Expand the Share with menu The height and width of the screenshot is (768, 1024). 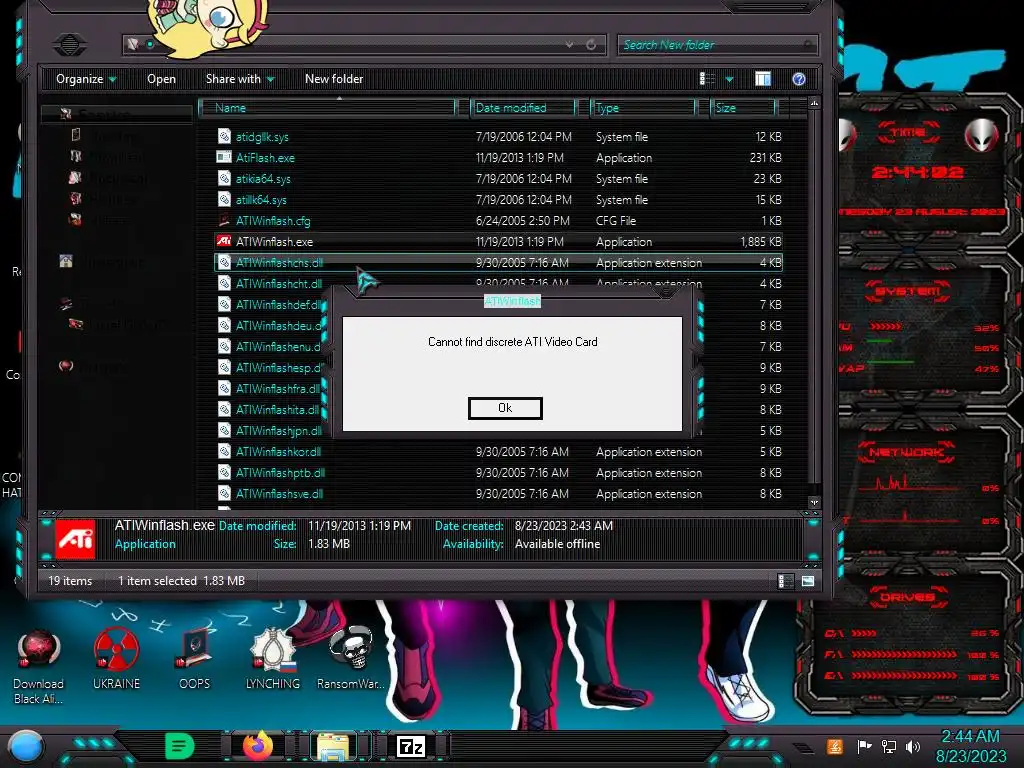pyautogui.click(x=240, y=79)
